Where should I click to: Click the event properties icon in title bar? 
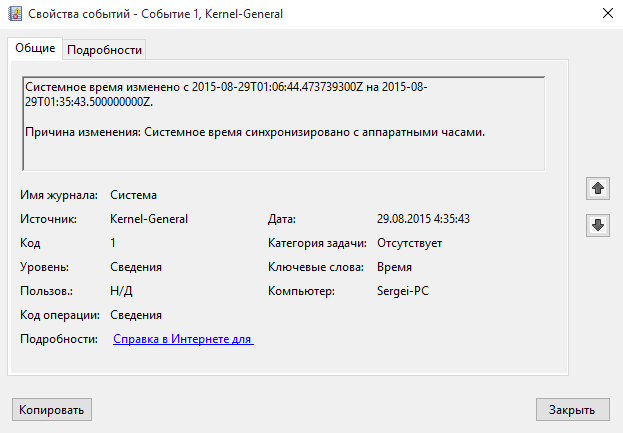(15, 14)
